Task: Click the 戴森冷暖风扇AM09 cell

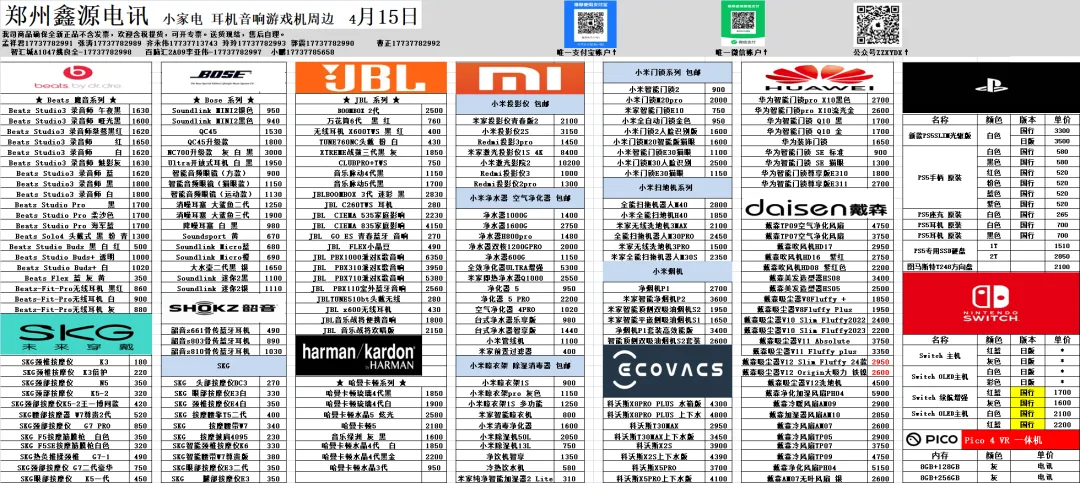Action: click(x=806, y=404)
